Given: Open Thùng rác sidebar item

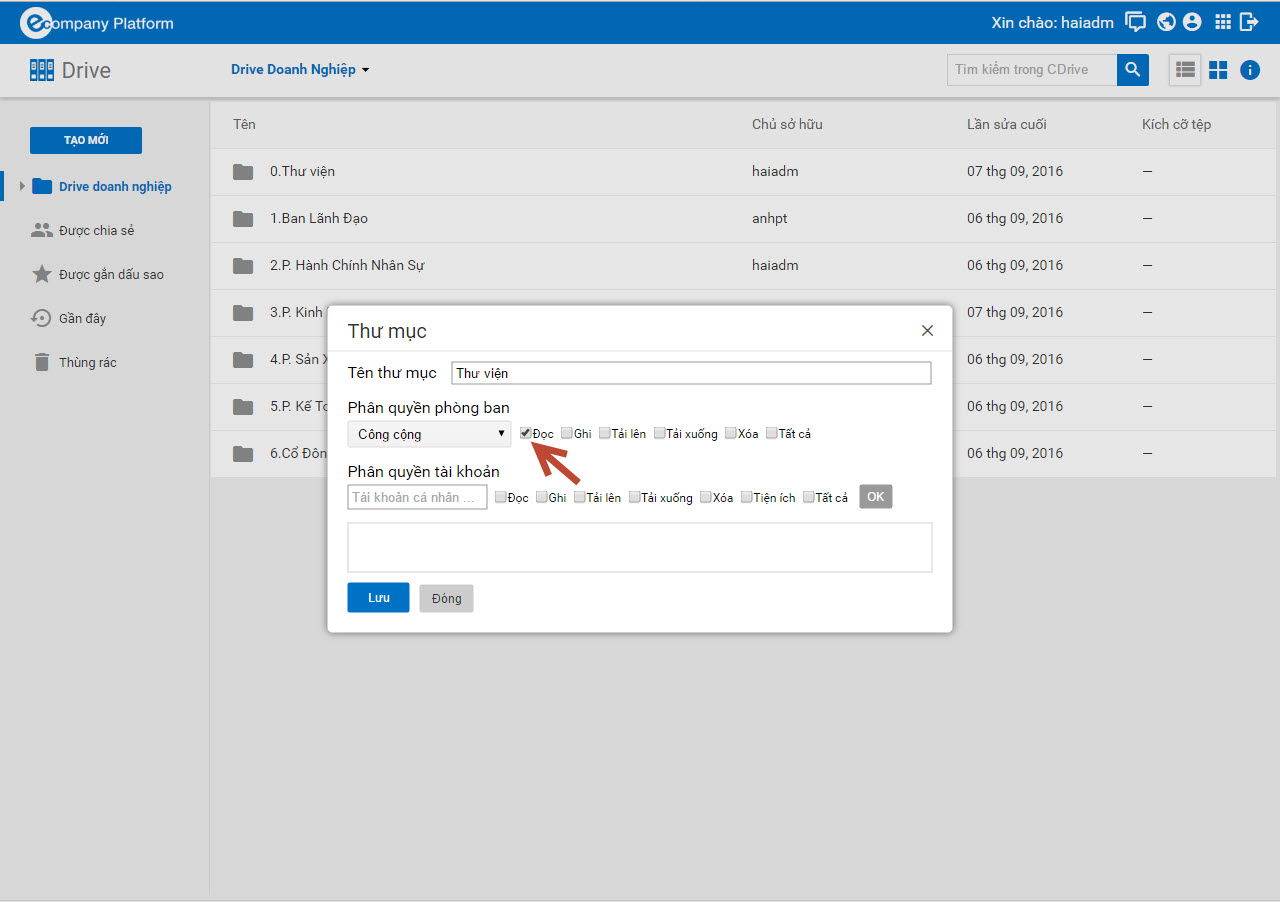Looking at the screenshot, I should tap(88, 363).
